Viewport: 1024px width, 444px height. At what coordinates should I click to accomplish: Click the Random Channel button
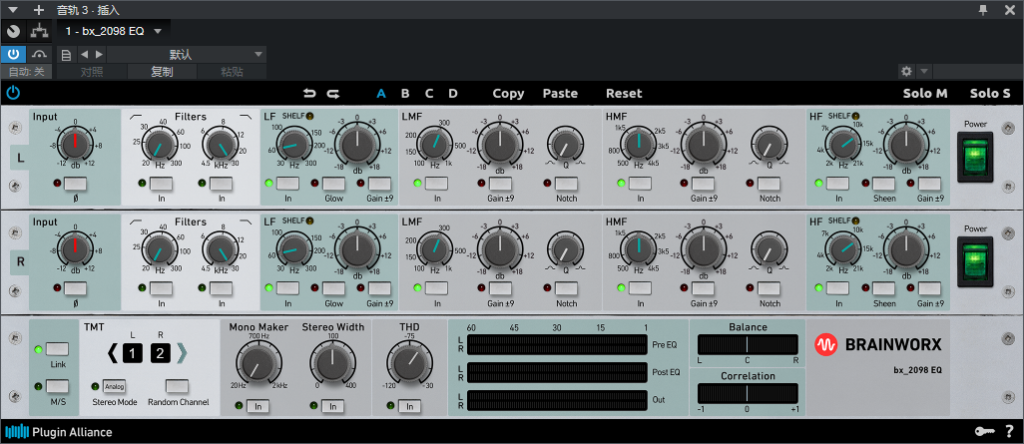177,386
